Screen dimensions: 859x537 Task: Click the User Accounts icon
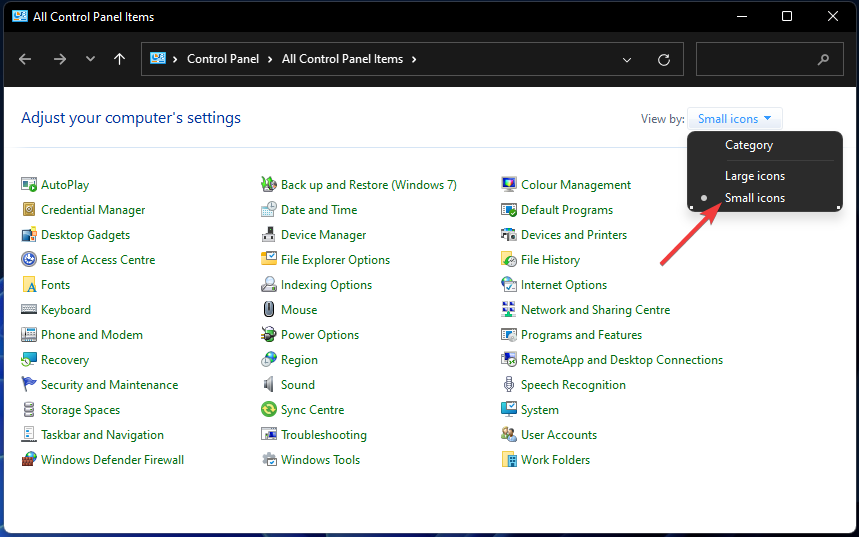tap(509, 435)
